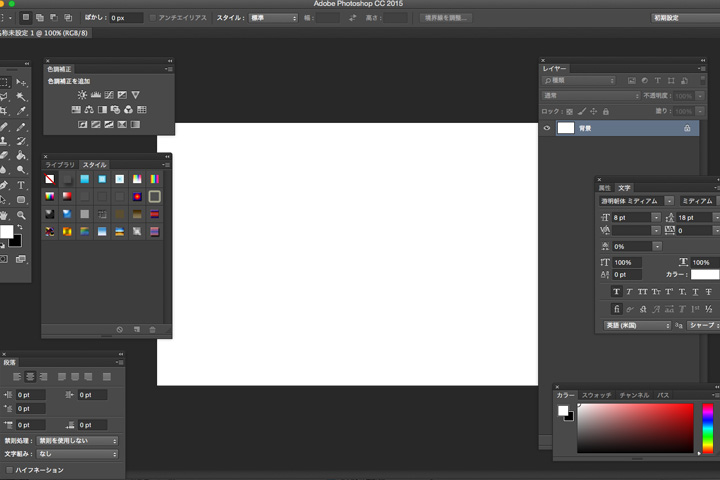Switch to the Swatches tab
This screenshot has height=480, width=720.
pyautogui.click(x=596, y=395)
